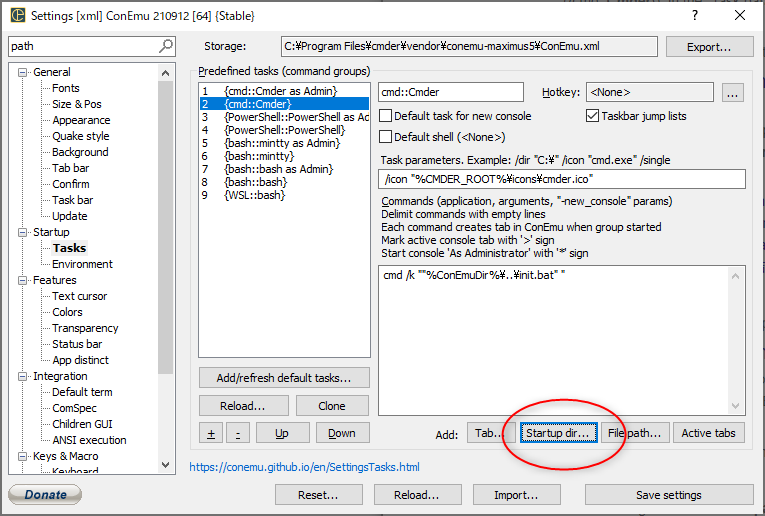Open Fonts settings page
Viewport: 765px width, 516px height.
(66, 88)
